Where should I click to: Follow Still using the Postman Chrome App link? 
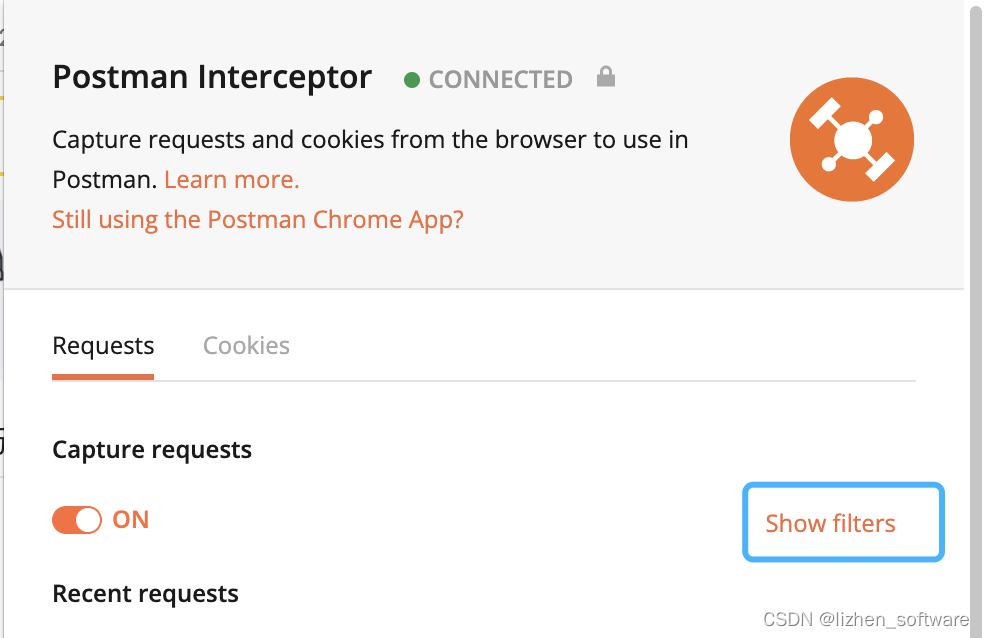(x=257, y=220)
